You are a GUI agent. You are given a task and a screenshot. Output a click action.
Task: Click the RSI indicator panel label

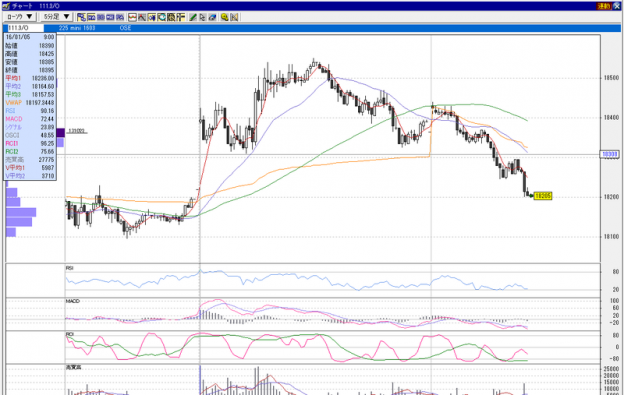[x=69, y=268]
